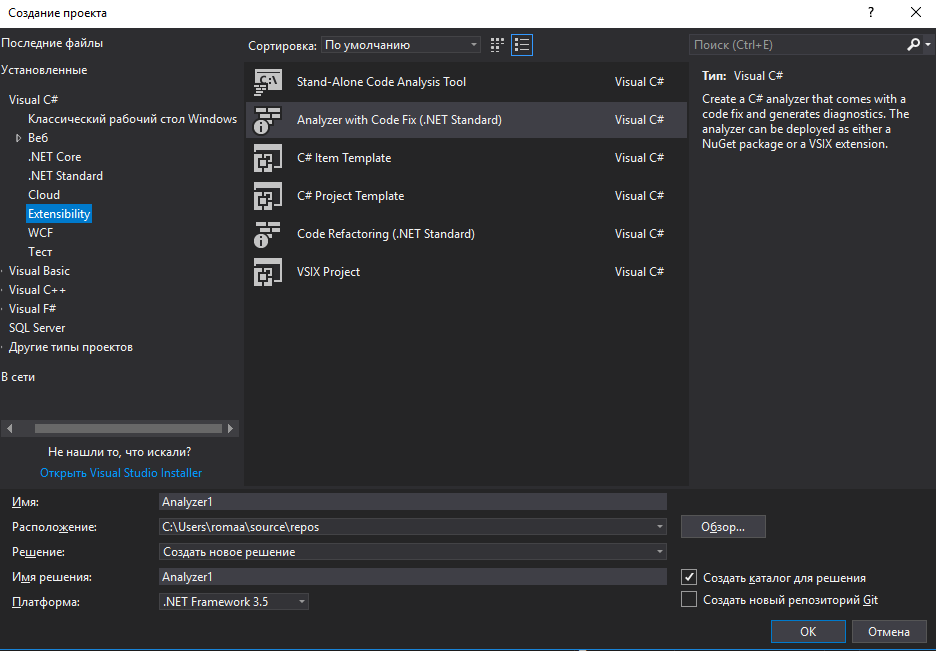Click the Имя project name field
The image size is (936, 651).
click(412, 502)
